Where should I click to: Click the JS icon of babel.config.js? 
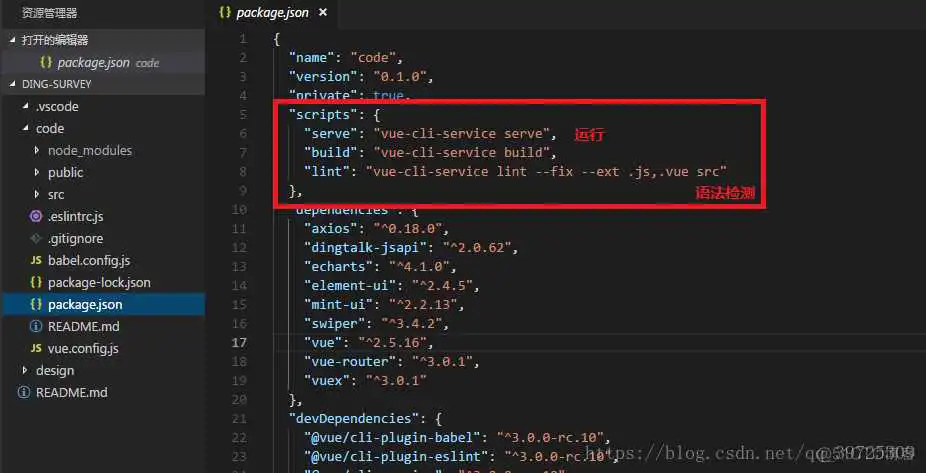(x=36, y=260)
